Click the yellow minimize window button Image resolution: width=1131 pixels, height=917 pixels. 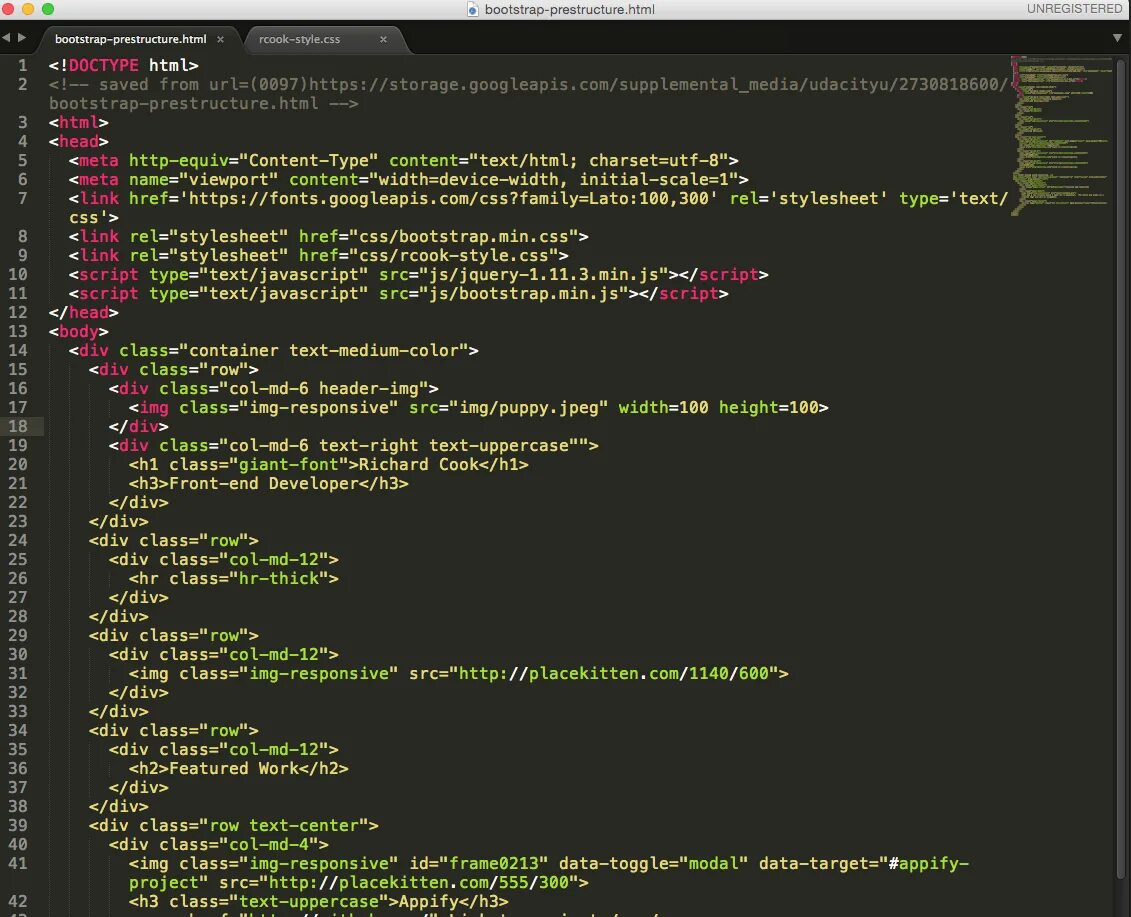(x=28, y=9)
